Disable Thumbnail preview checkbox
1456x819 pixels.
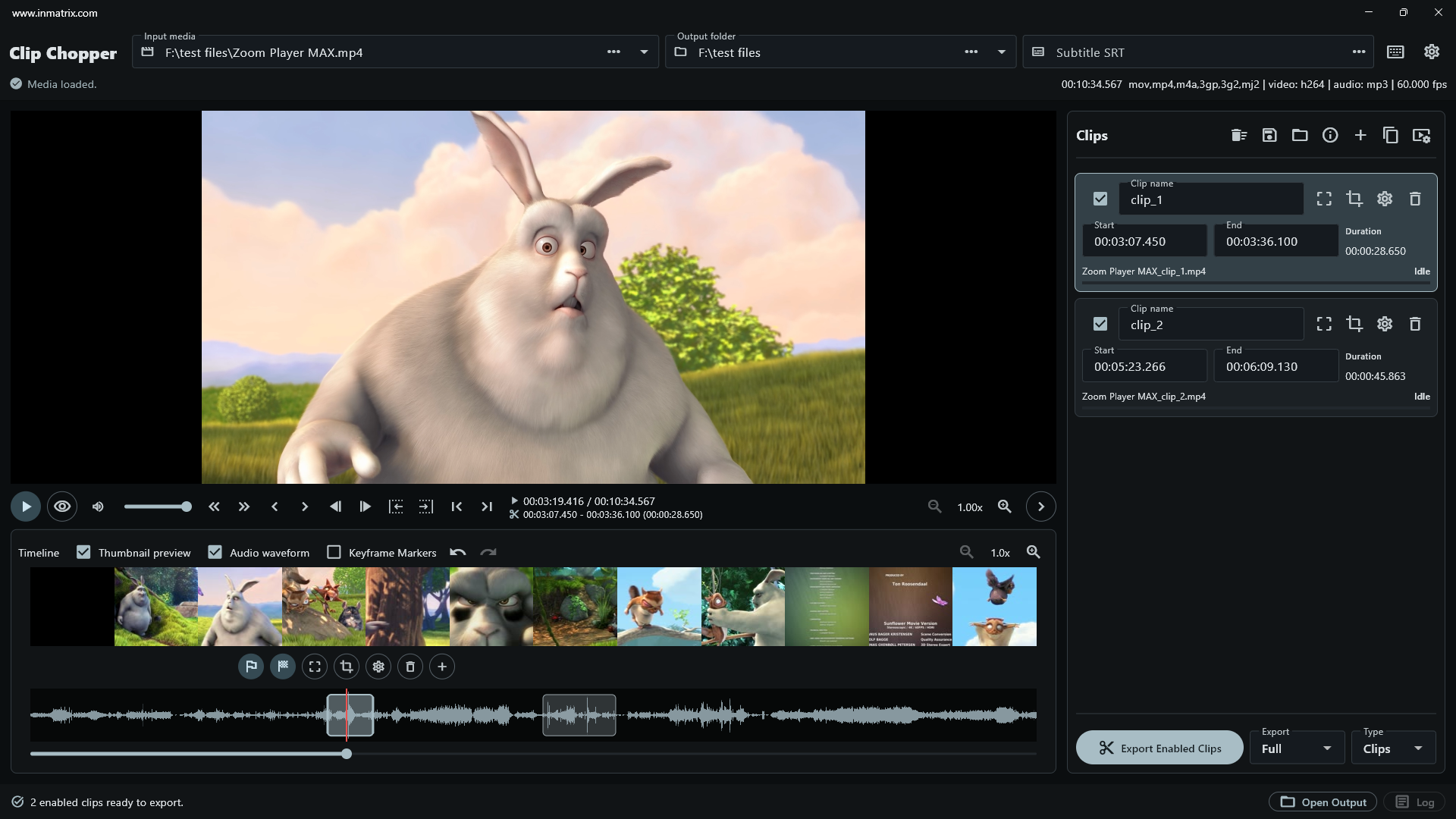[83, 552]
